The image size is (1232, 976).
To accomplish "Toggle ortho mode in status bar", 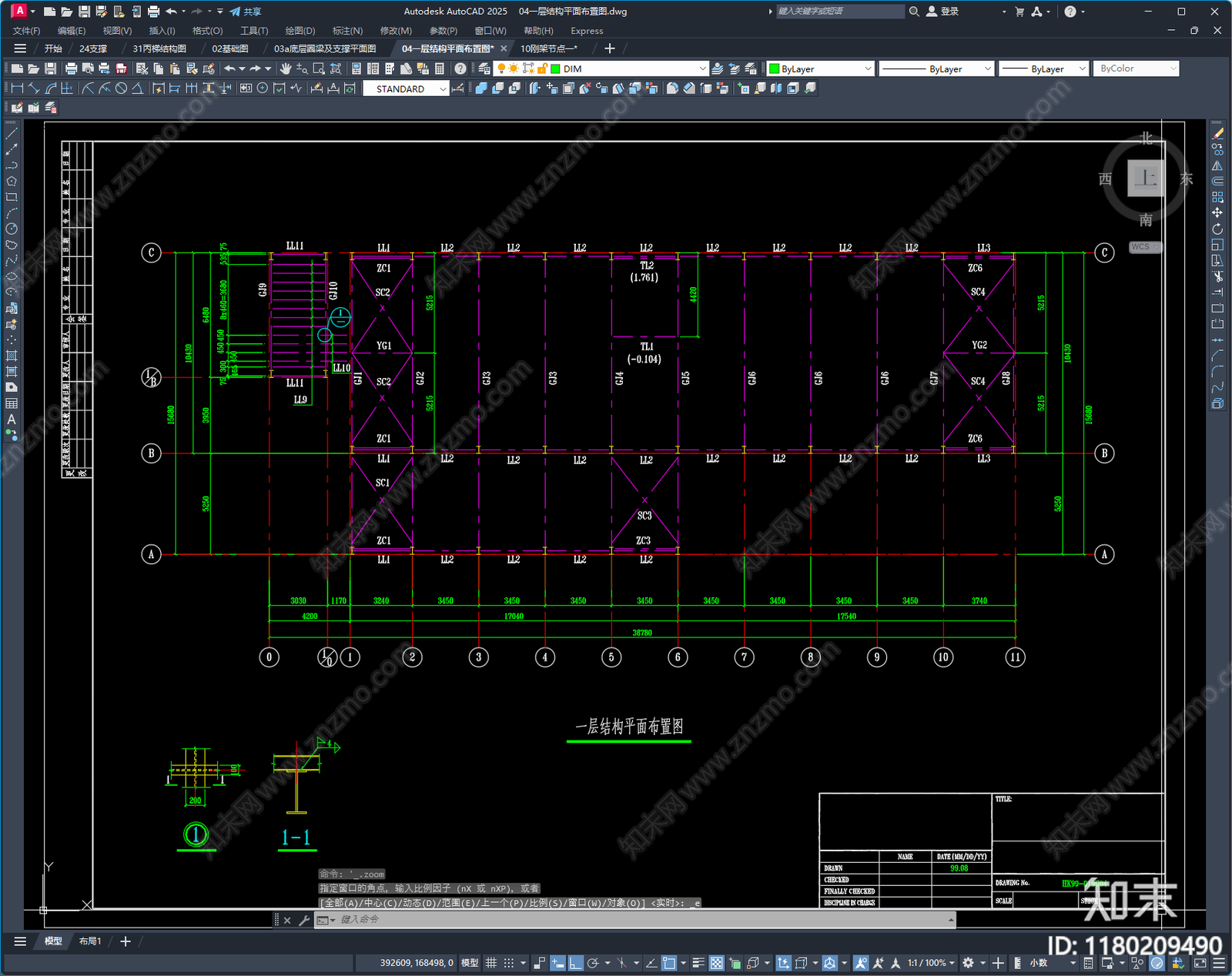I will [x=575, y=963].
